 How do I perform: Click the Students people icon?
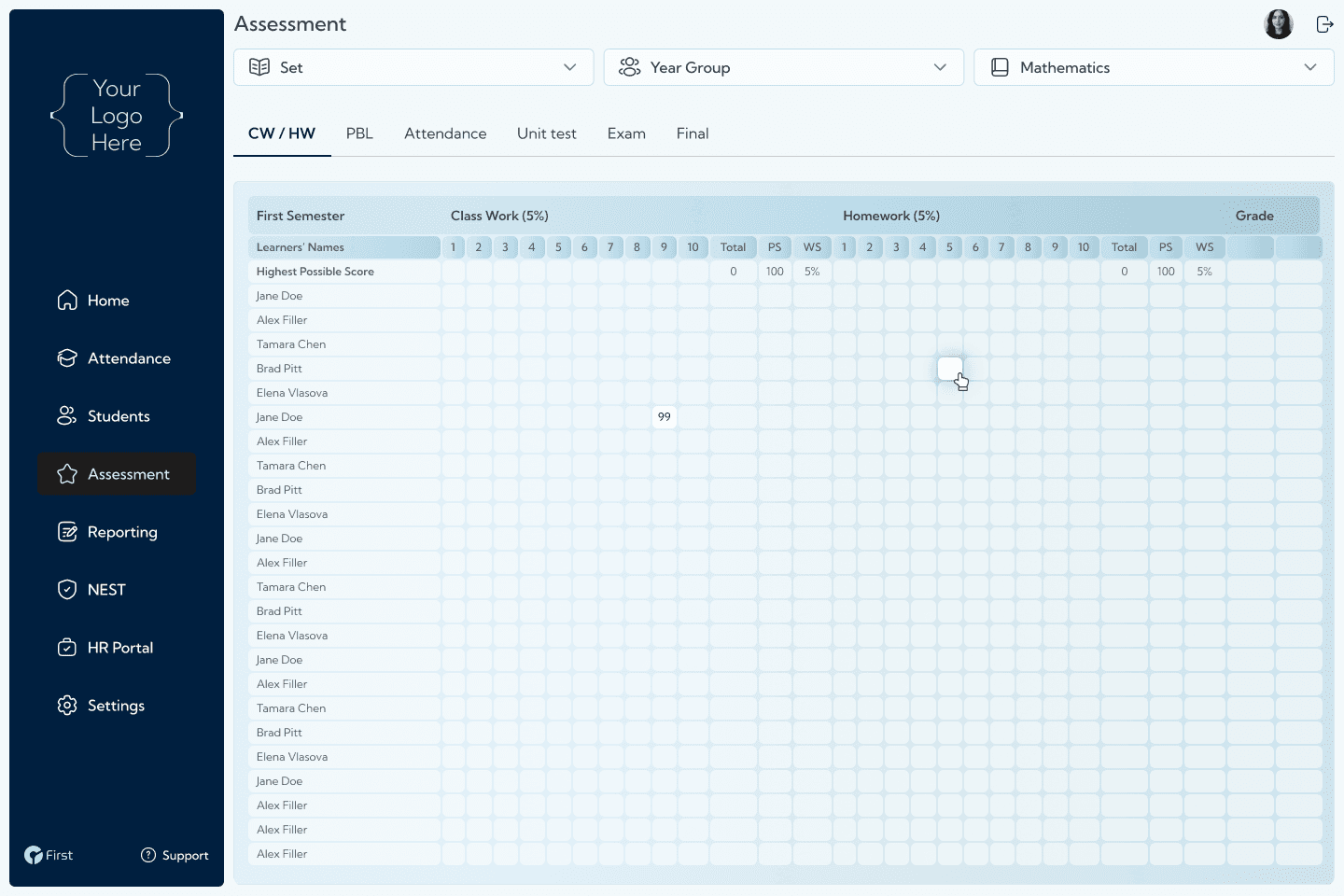pos(66,415)
